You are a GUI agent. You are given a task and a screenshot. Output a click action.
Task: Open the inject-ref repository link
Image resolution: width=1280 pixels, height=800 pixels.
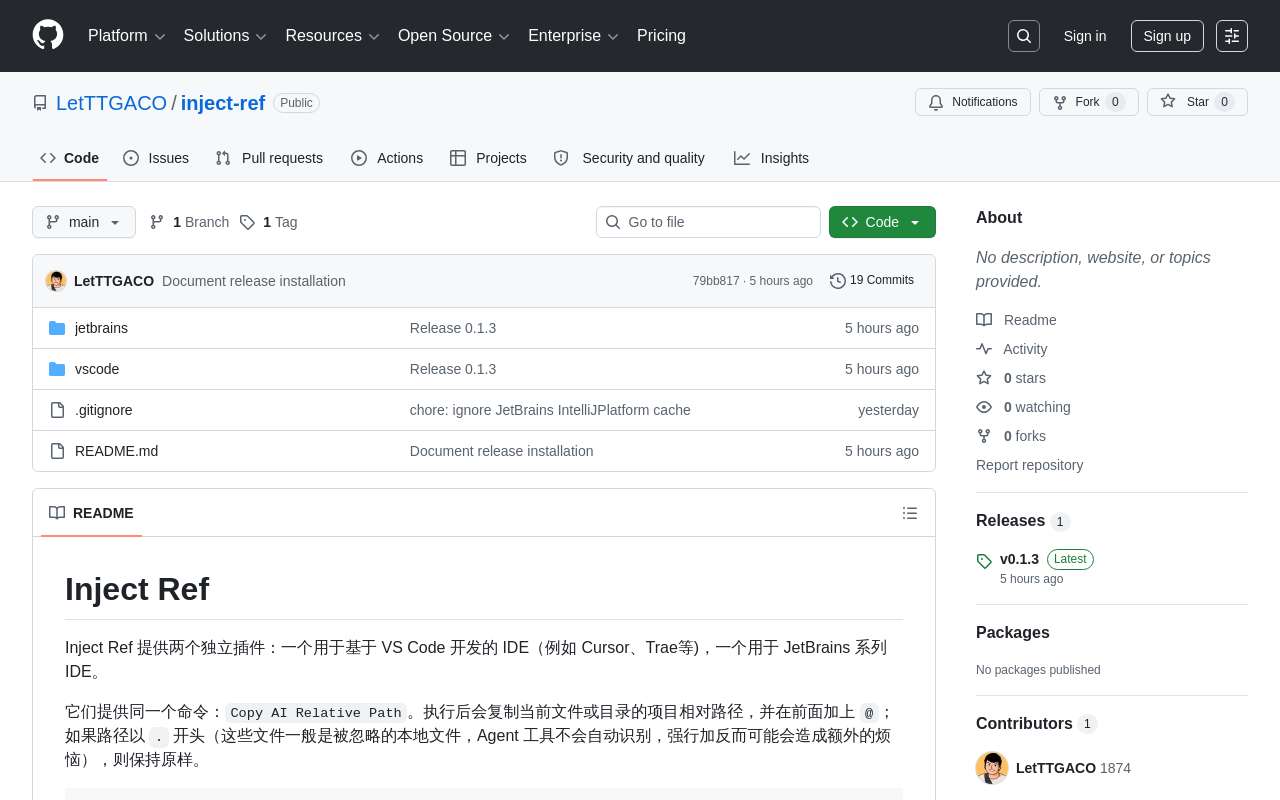[223, 103]
